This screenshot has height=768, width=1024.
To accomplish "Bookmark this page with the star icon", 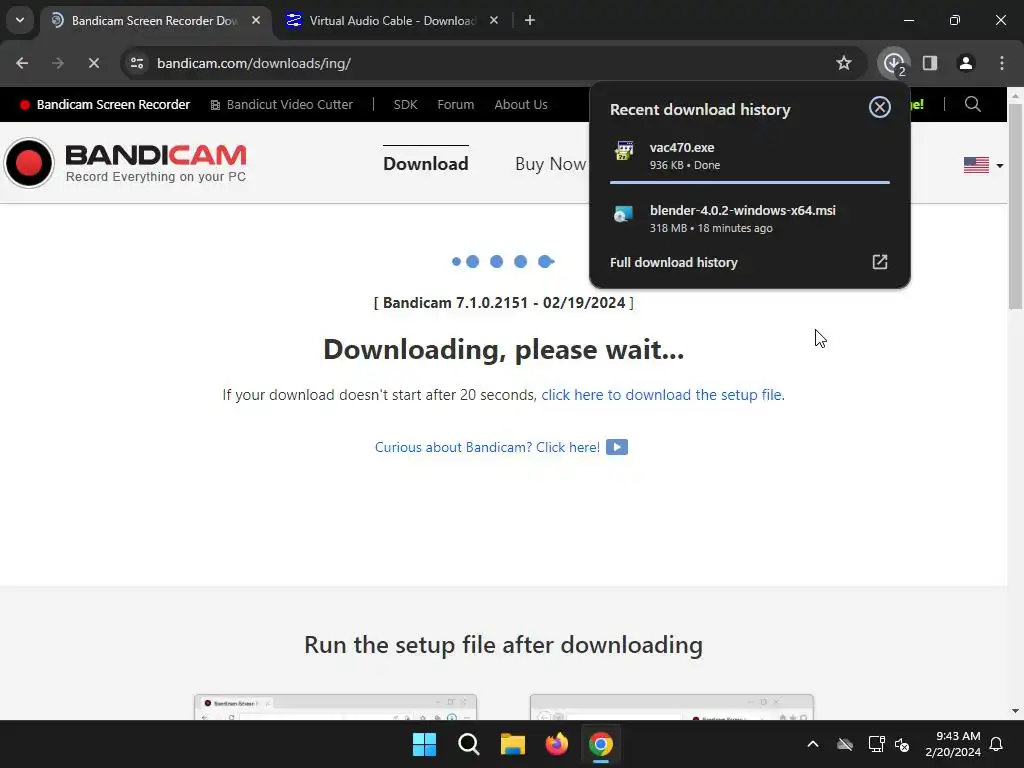I will click(x=844, y=63).
